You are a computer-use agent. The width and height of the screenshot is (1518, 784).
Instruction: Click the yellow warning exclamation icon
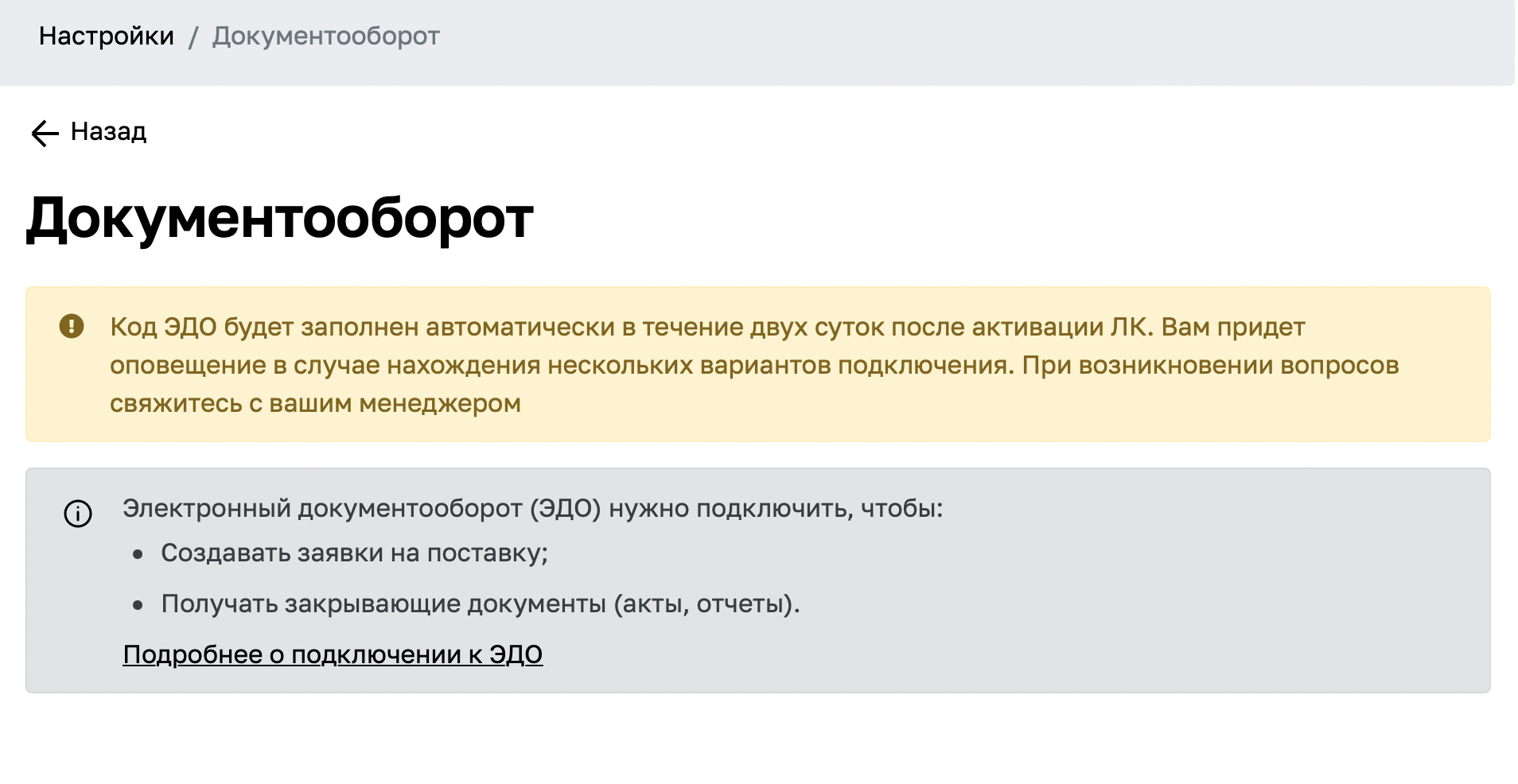click(x=72, y=326)
